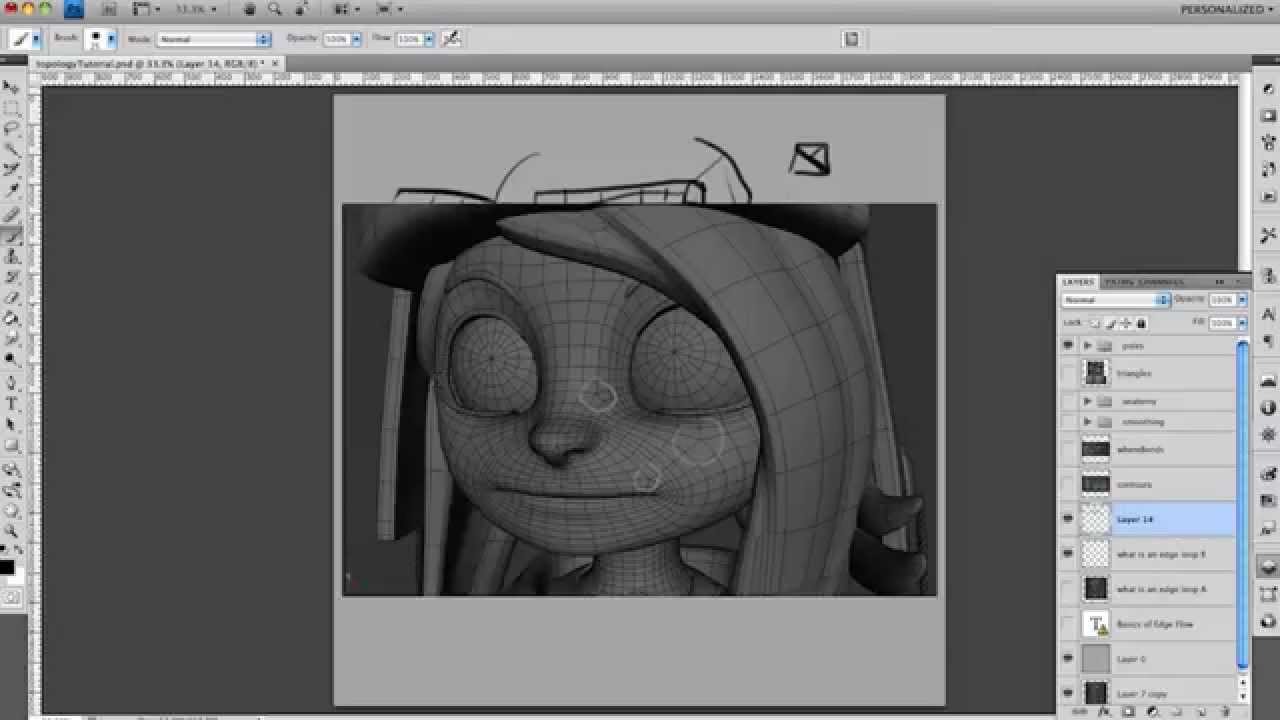Open the Layers panel blend mode dropdown

1115,299
